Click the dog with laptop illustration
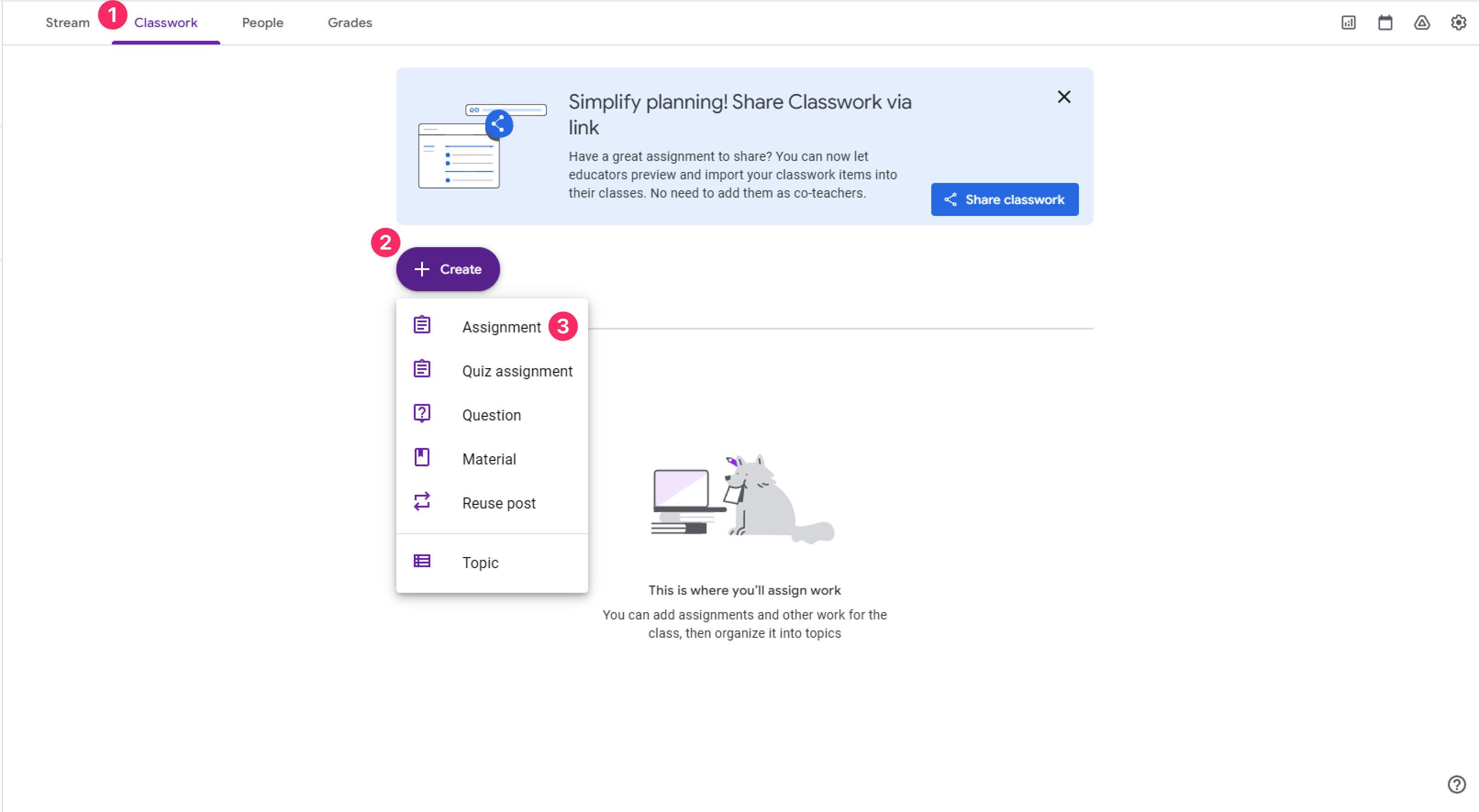This screenshot has width=1479, height=812. [742, 499]
